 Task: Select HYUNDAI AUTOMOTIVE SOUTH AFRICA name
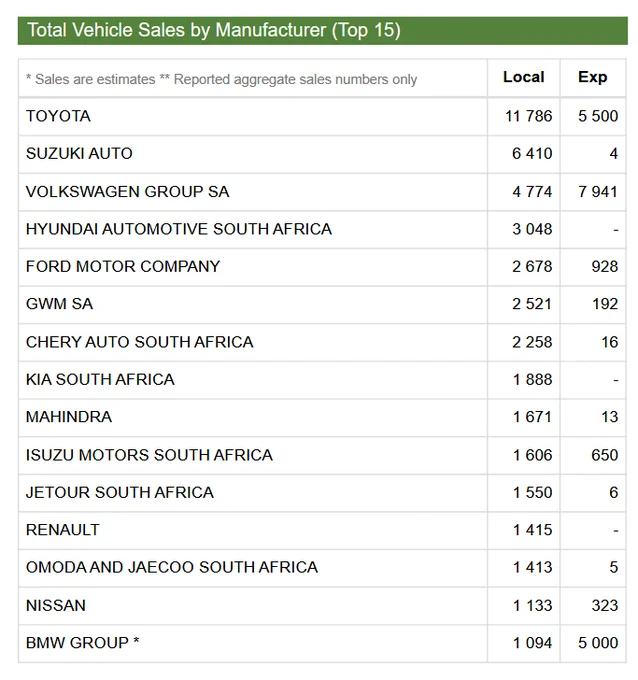coord(179,229)
